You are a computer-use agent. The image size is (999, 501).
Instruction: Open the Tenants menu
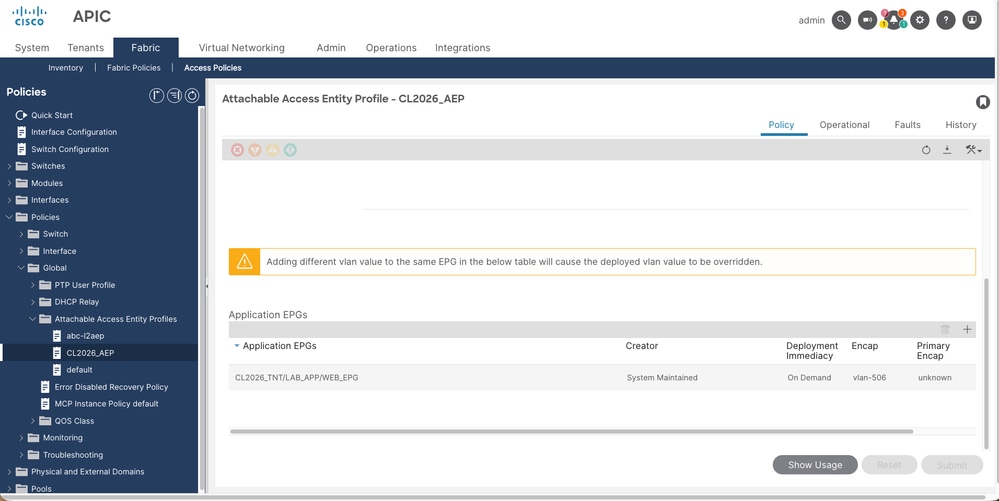(85, 48)
